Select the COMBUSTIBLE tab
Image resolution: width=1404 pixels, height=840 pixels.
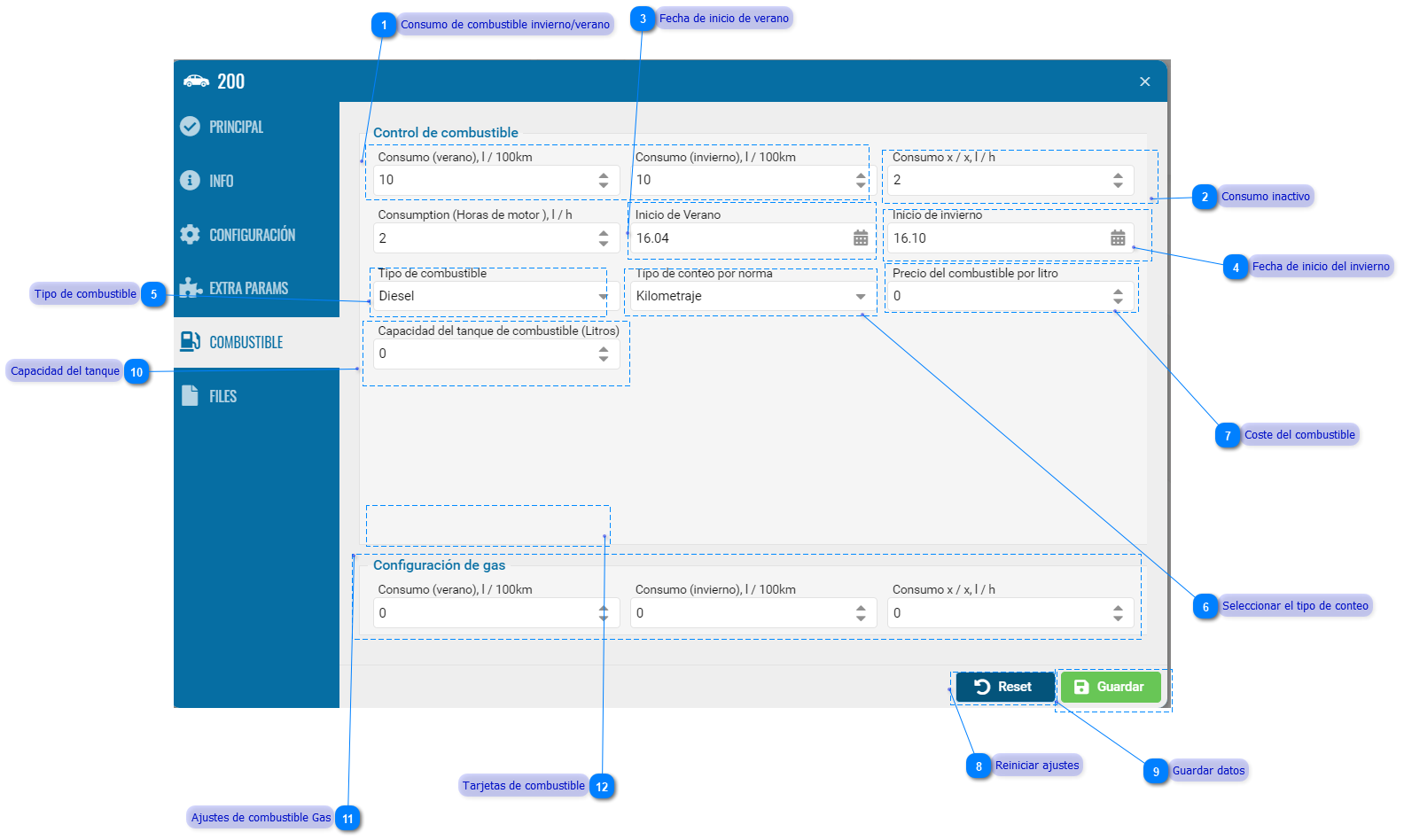[256, 342]
